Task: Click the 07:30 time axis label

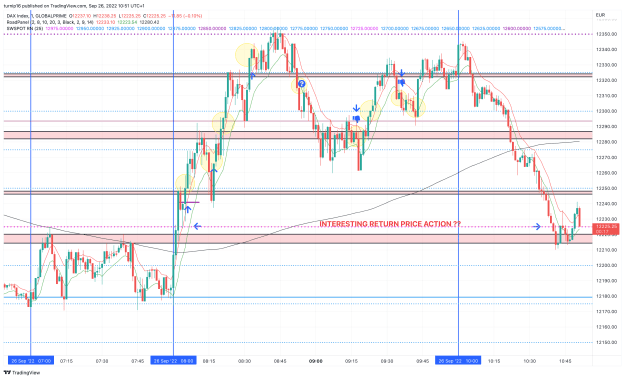Action: tap(102, 361)
